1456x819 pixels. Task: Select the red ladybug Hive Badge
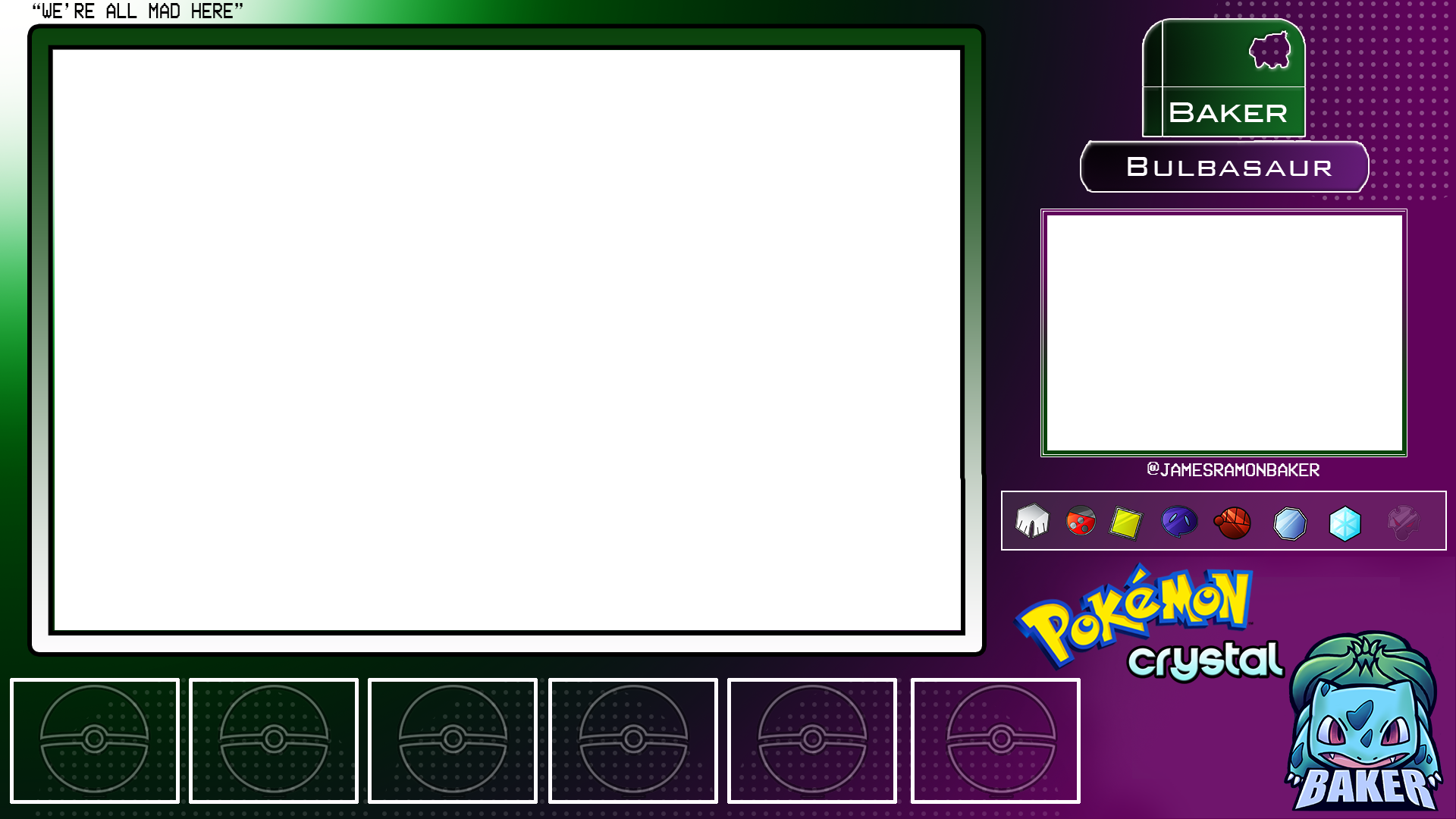pyautogui.click(x=1081, y=521)
